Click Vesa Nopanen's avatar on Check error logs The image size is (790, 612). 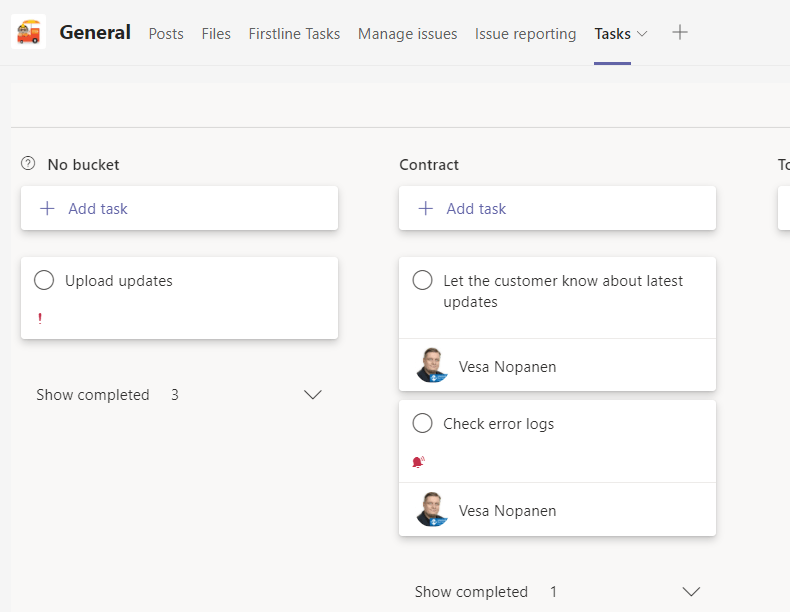pyautogui.click(x=432, y=510)
